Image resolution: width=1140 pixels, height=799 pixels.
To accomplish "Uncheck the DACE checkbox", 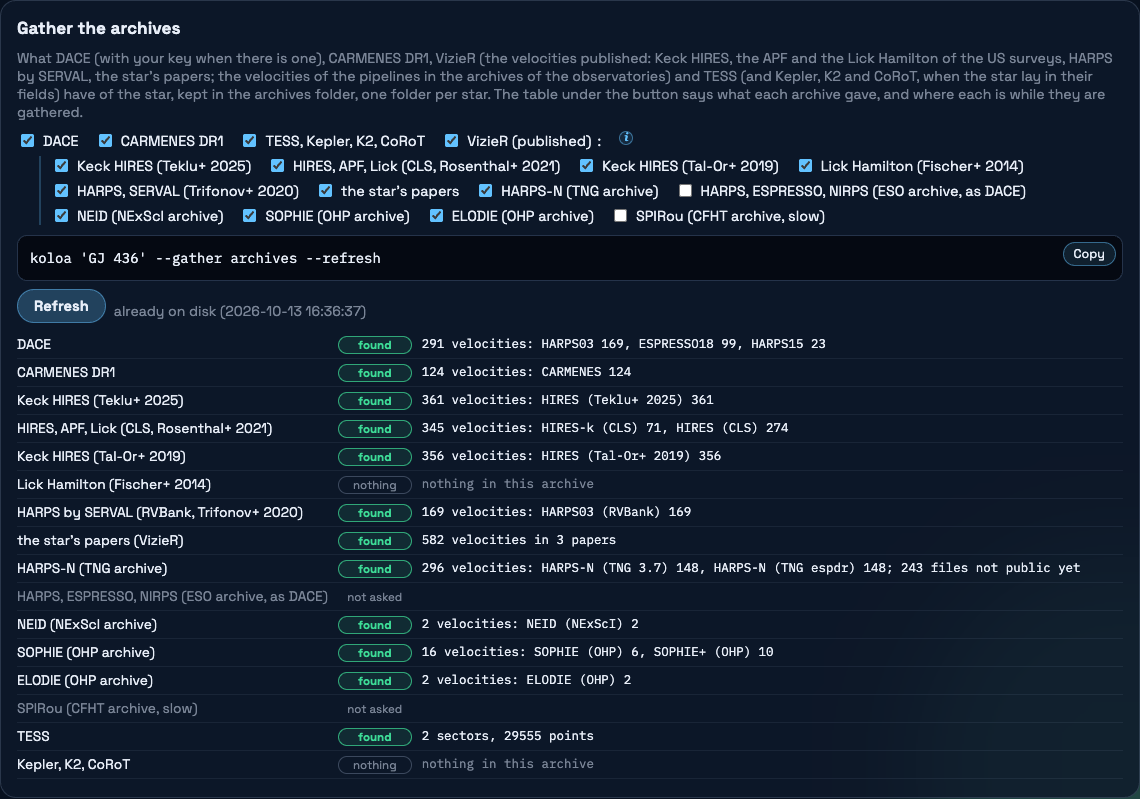I will [x=28, y=140].
